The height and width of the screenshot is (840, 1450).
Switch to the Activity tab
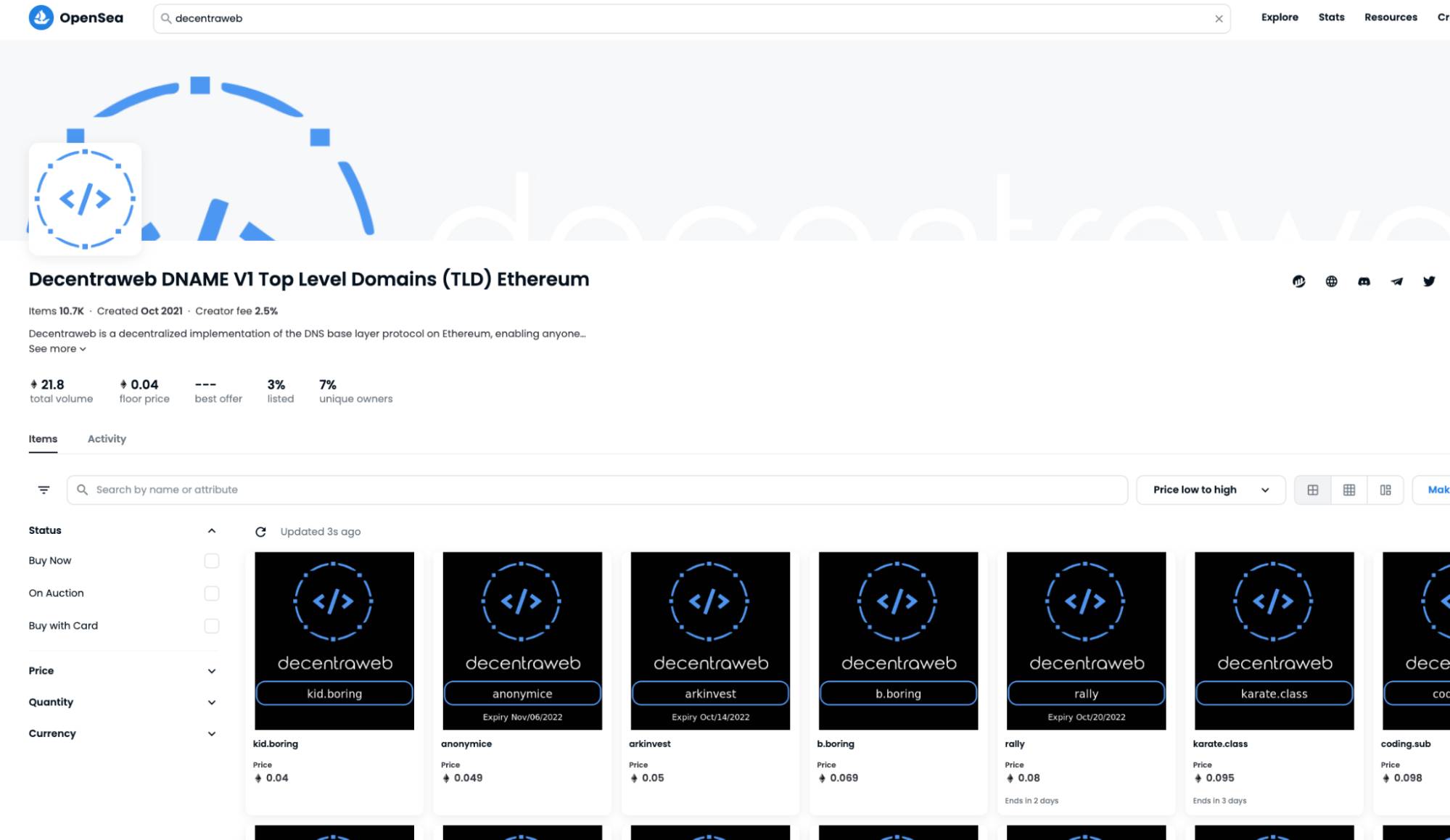coord(106,439)
